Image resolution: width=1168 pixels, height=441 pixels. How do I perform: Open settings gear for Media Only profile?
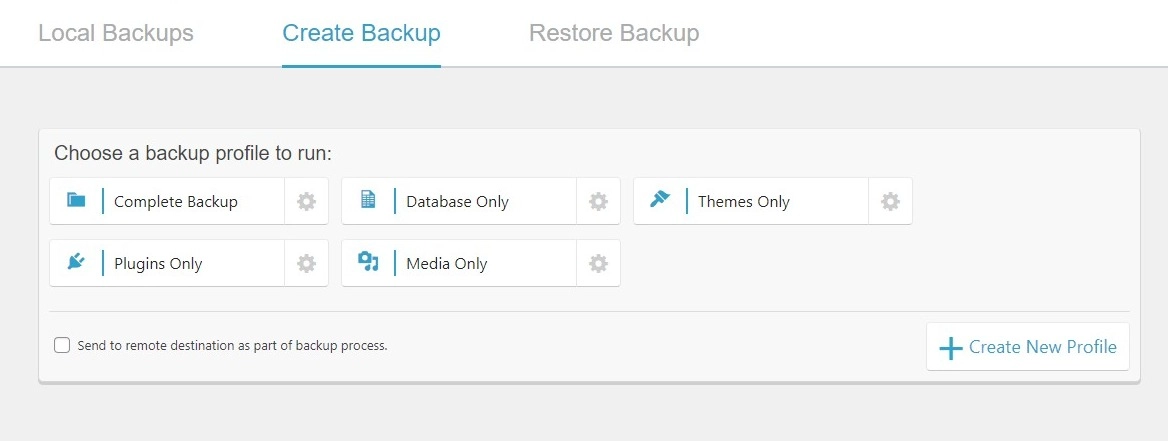[x=598, y=263]
